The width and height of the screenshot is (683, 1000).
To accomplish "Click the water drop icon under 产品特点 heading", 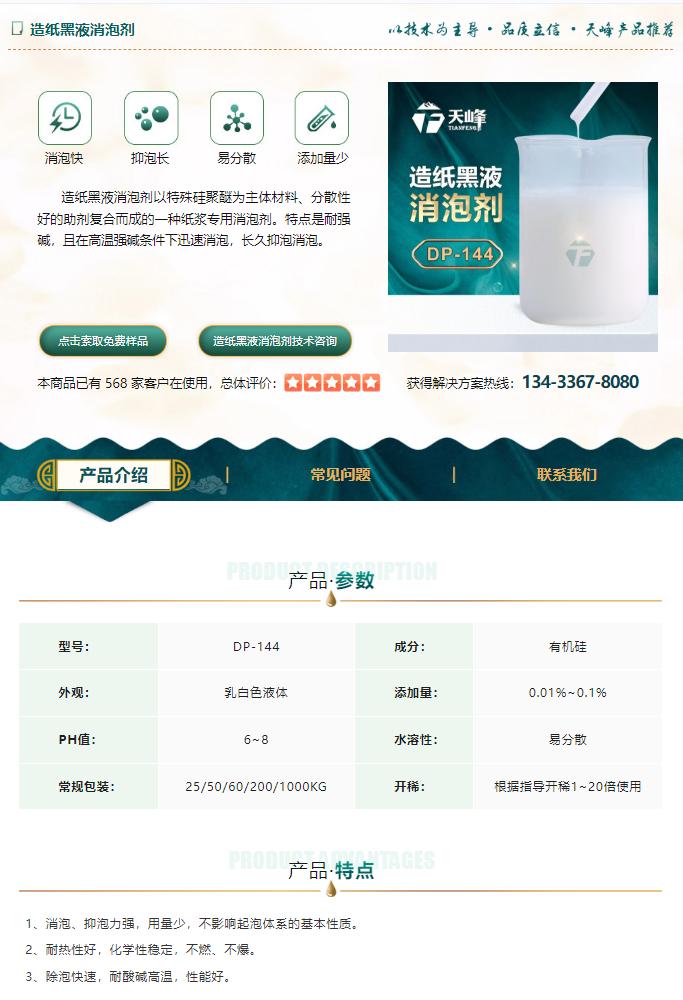I will coord(331,889).
